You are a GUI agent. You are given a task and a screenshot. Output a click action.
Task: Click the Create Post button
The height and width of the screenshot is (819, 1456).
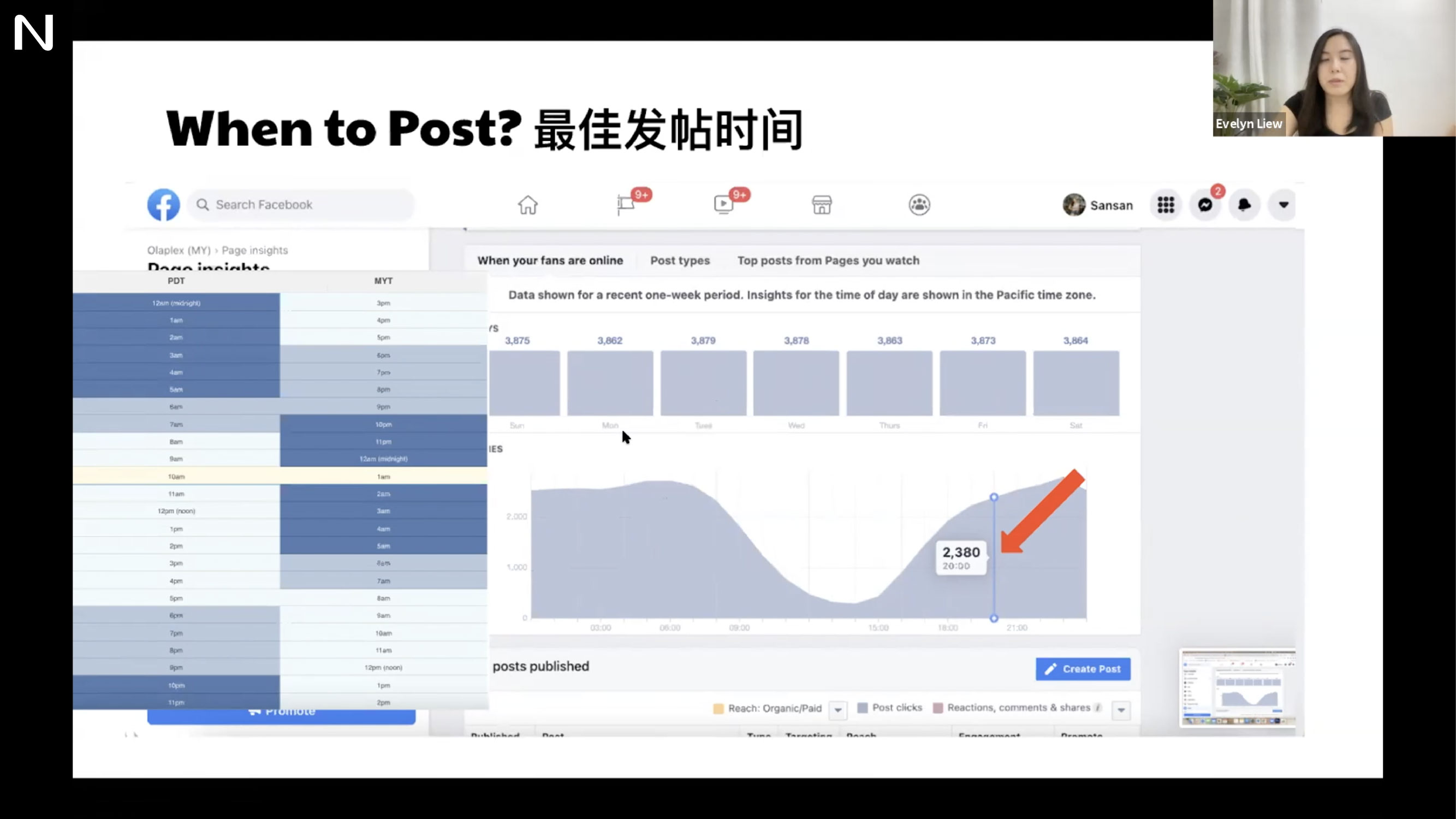[x=1083, y=669]
